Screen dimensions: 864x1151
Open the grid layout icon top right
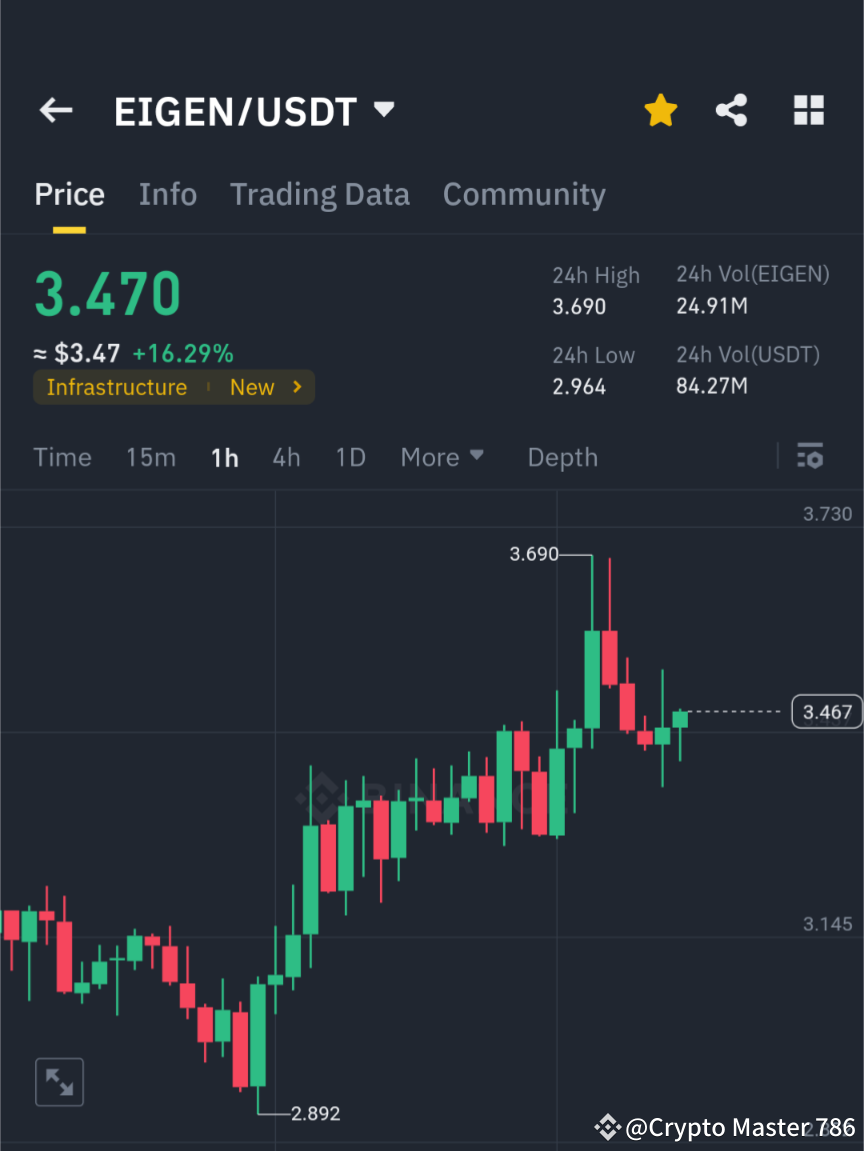808,110
